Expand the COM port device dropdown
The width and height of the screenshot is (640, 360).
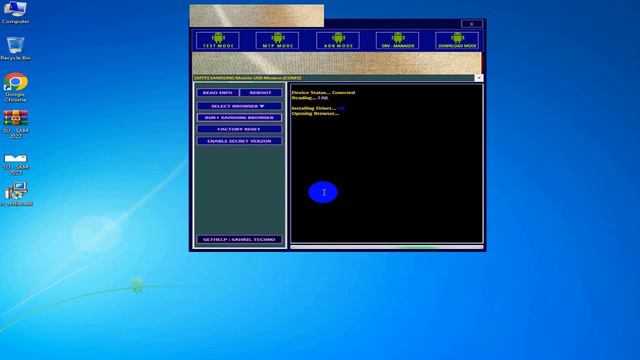pyautogui.click(x=479, y=78)
